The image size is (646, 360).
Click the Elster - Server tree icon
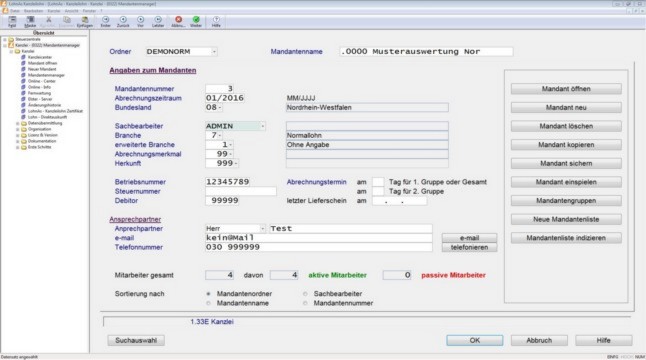pos(23,99)
